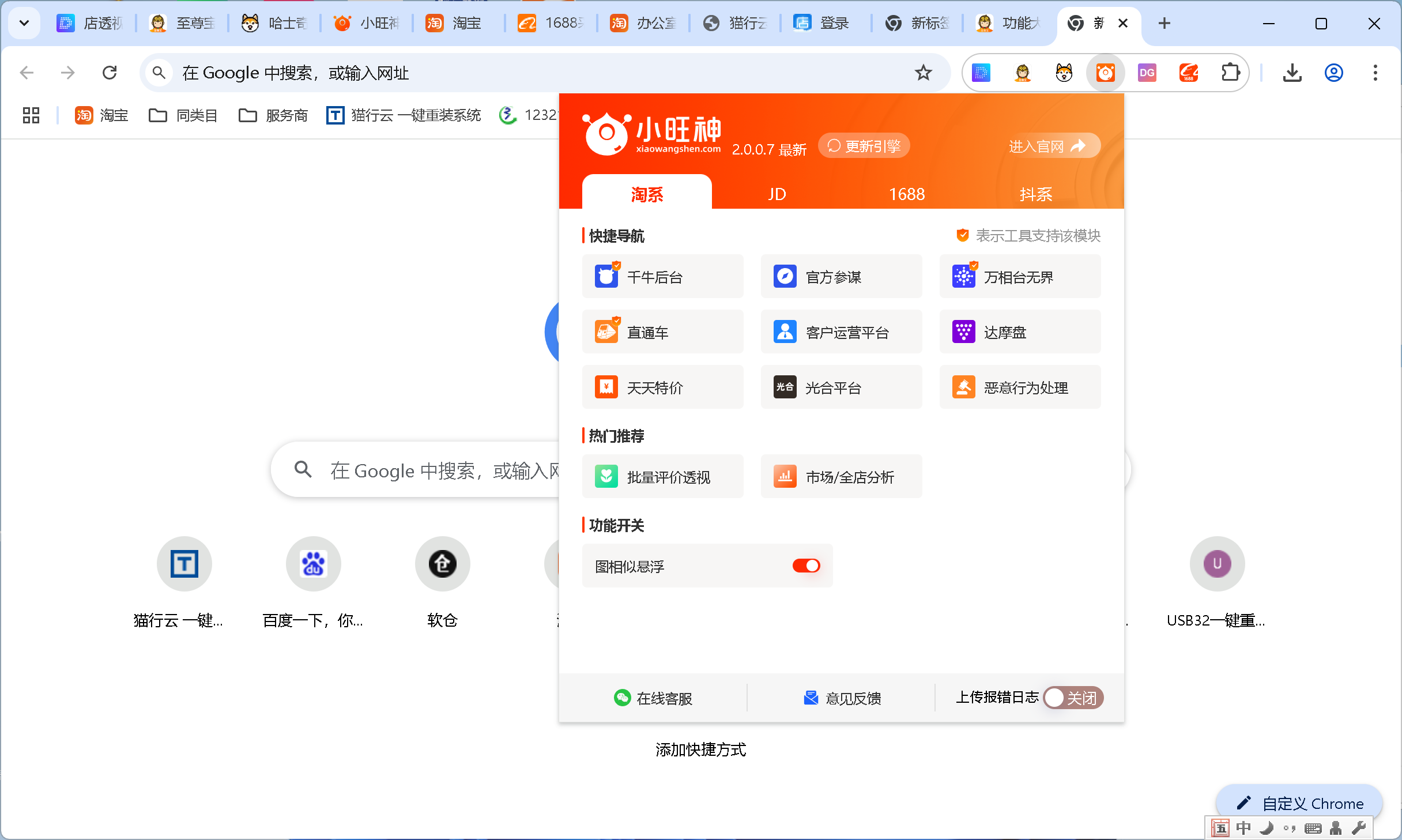Image resolution: width=1402 pixels, height=840 pixels.
Task: Close the current browser tab
Action: pyautogui.click(x=1122, y=23)
